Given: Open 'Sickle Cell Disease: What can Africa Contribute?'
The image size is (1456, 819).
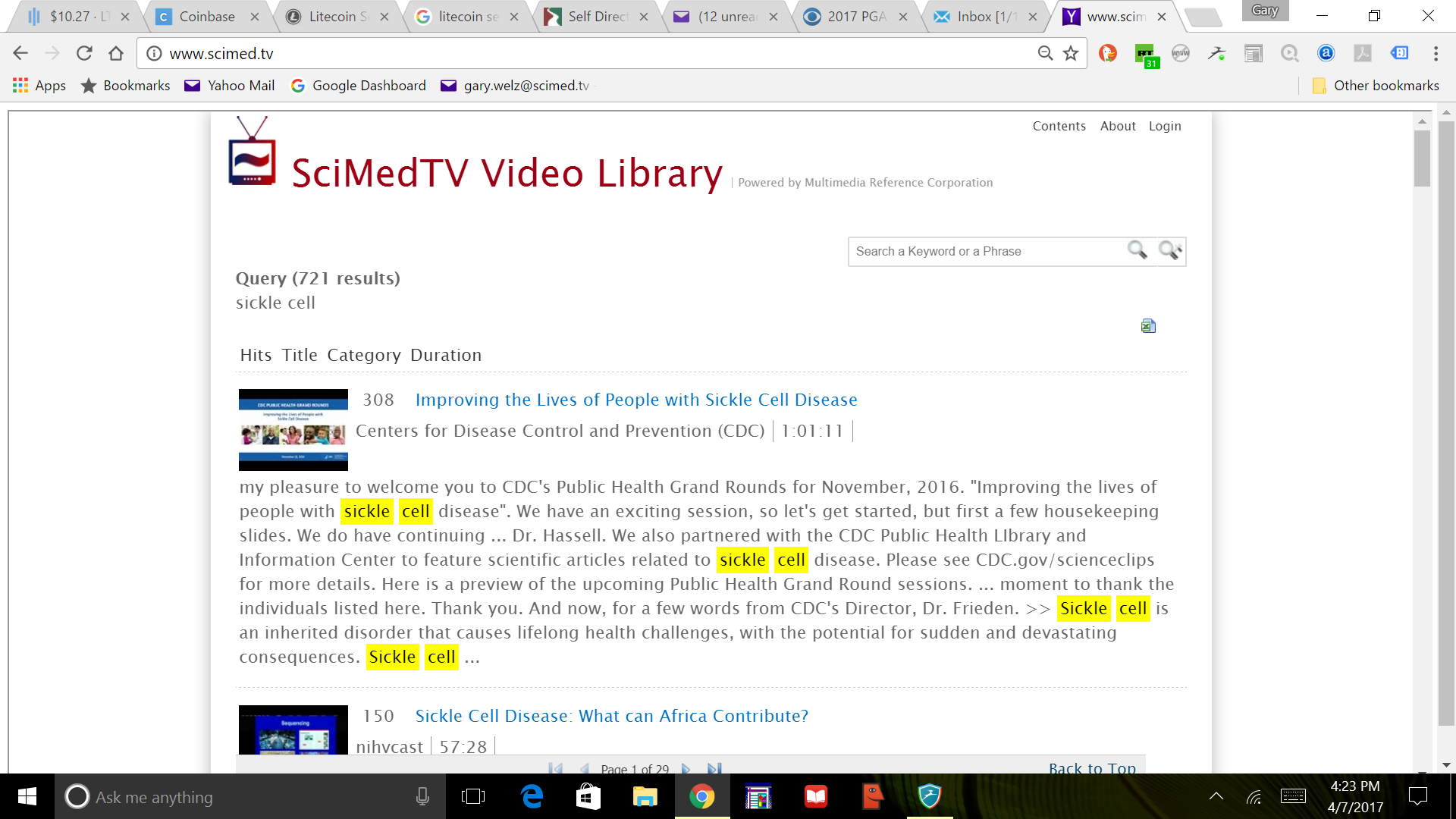Looking at the screenshot, I should [611, 716].
